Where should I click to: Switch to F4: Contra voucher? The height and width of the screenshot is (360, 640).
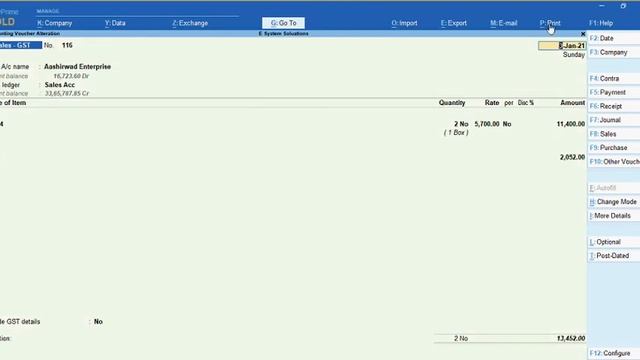tap(613, 78)
